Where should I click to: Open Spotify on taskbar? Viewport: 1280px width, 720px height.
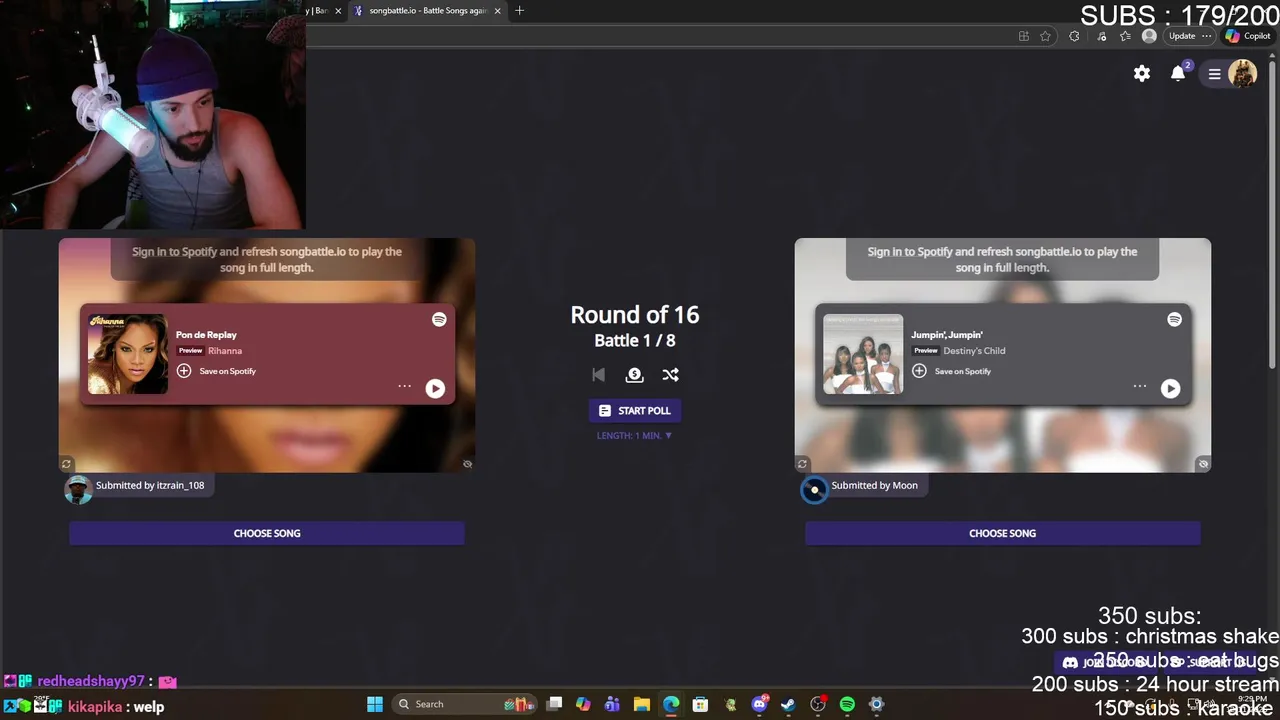click(x=847, y=704)
